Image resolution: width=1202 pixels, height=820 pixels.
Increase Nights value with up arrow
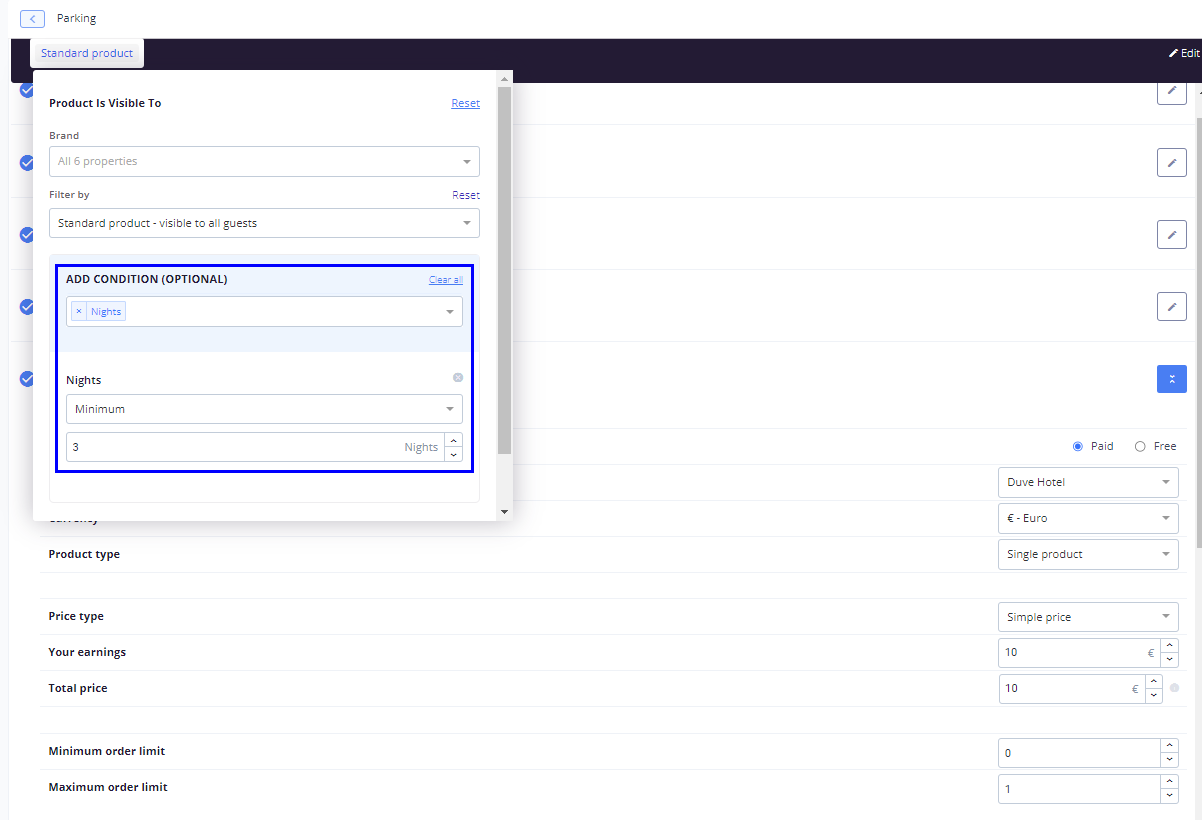[x=454, y=440]
